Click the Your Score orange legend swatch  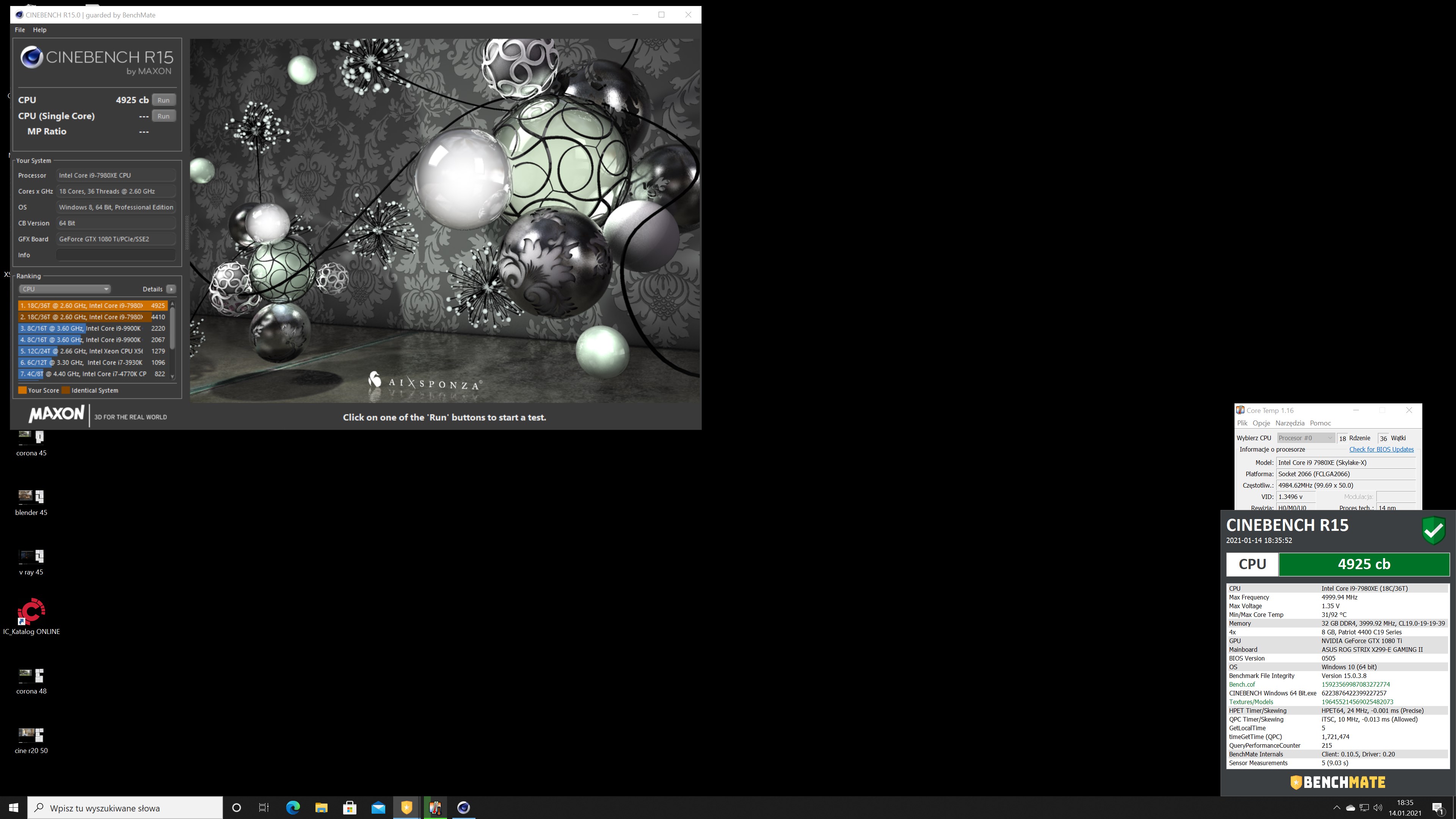pos(23,390)
